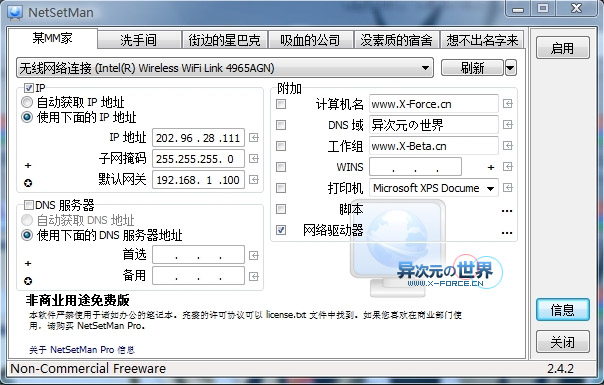Click the IP 地址 field 202.96.28.111
Image resolution: width=604 pixels, height=385 pixels.
198,138
